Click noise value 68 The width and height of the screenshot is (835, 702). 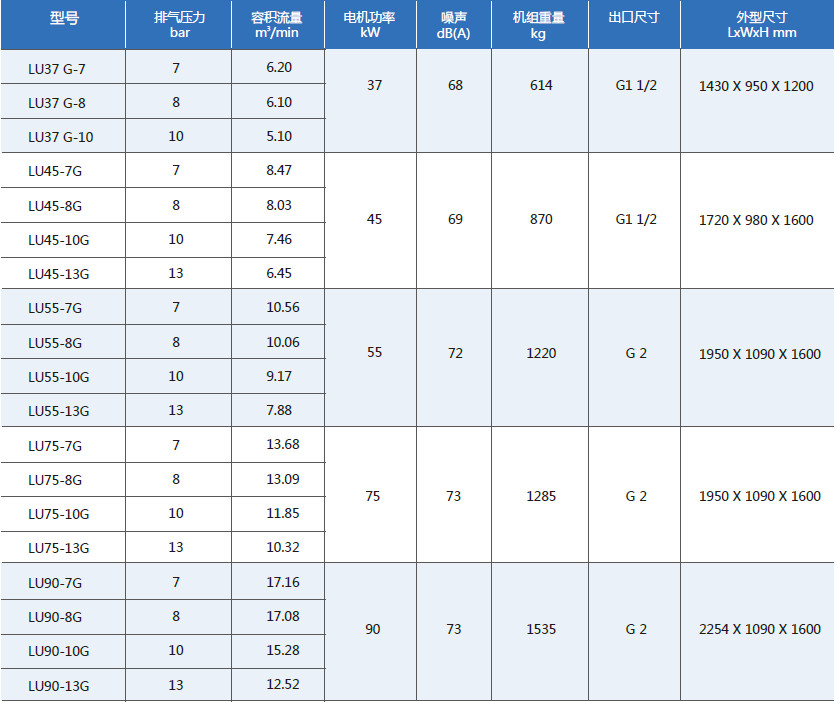coord(455,85)
